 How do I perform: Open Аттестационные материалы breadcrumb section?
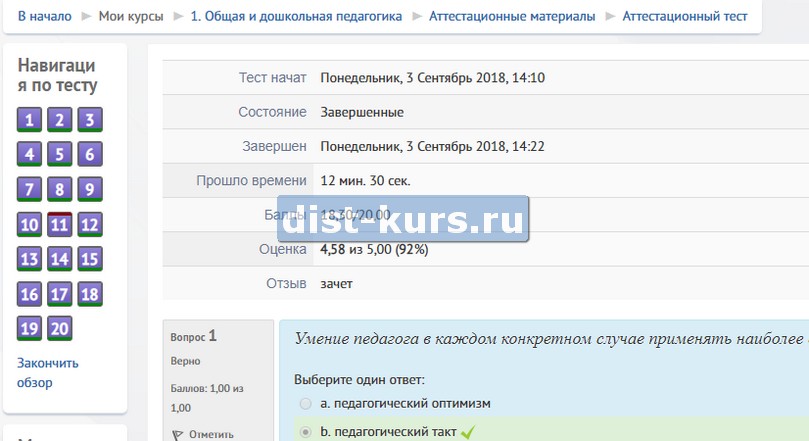click(511, 16)
